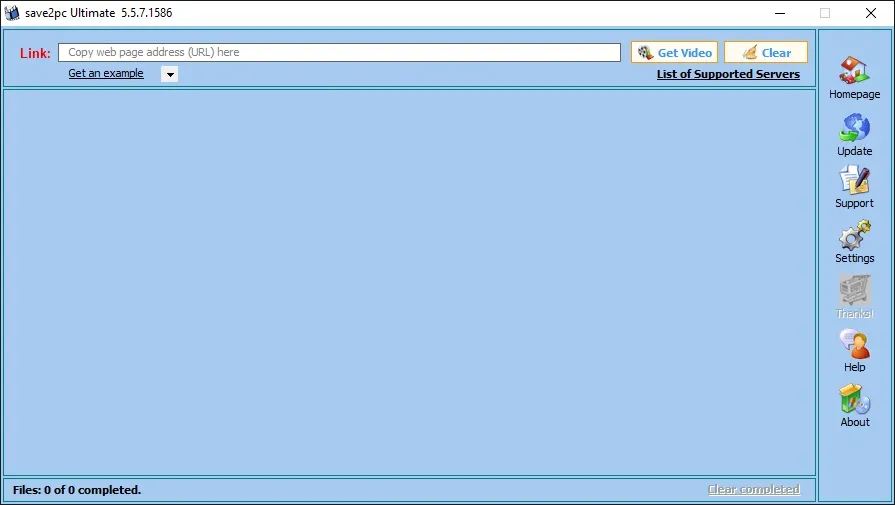Click the Homepage text label in sidebar
The width and height of the screenshot is (895, 505).
pos(854,94)
